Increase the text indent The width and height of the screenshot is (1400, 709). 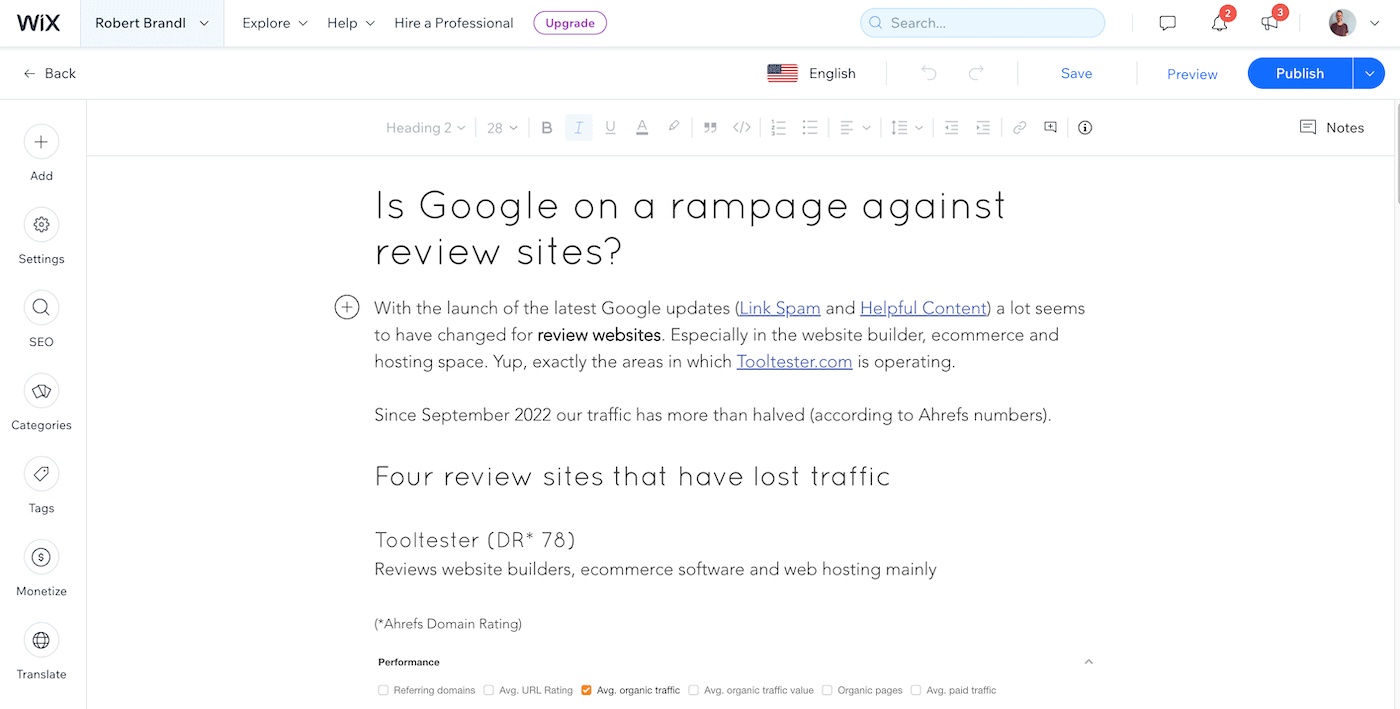[x=983, y=128]
